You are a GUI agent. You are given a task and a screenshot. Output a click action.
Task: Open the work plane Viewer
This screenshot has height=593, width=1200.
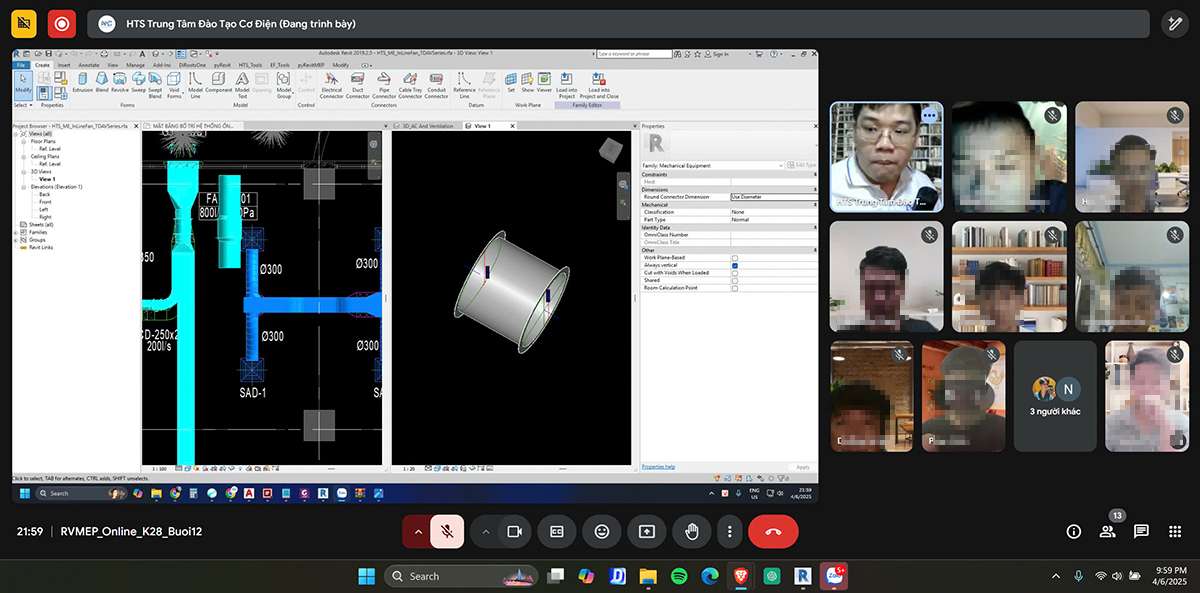[x=544, y=83]
